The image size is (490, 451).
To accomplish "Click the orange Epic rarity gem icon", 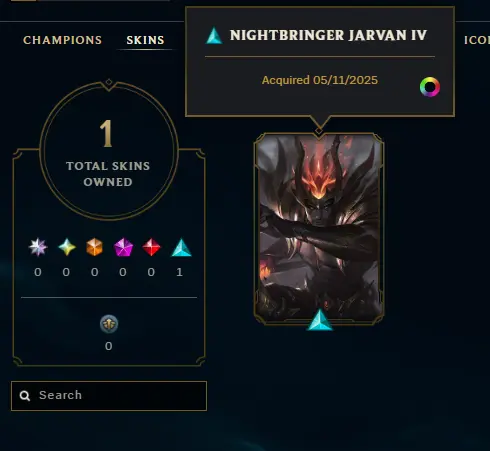I will pyautogui.click(x=94, y=247).
